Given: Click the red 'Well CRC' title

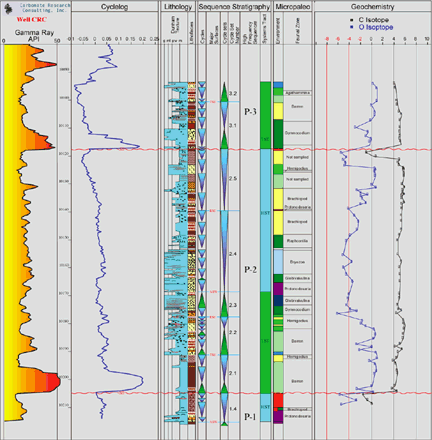Looking at the screenshot, I should click(31, 20).
